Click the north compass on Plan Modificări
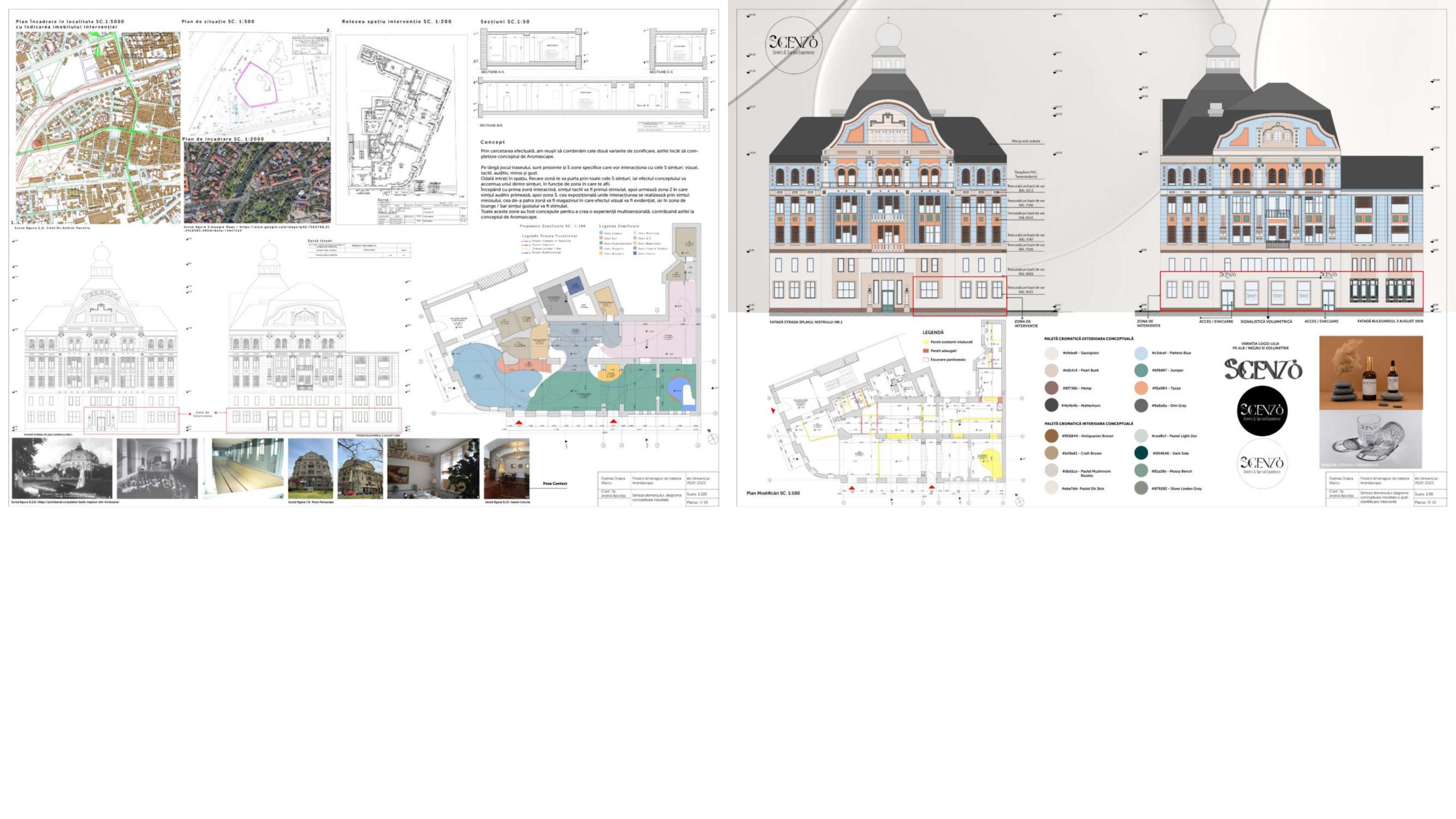 pyautogui.click(x=1020, y=501)
